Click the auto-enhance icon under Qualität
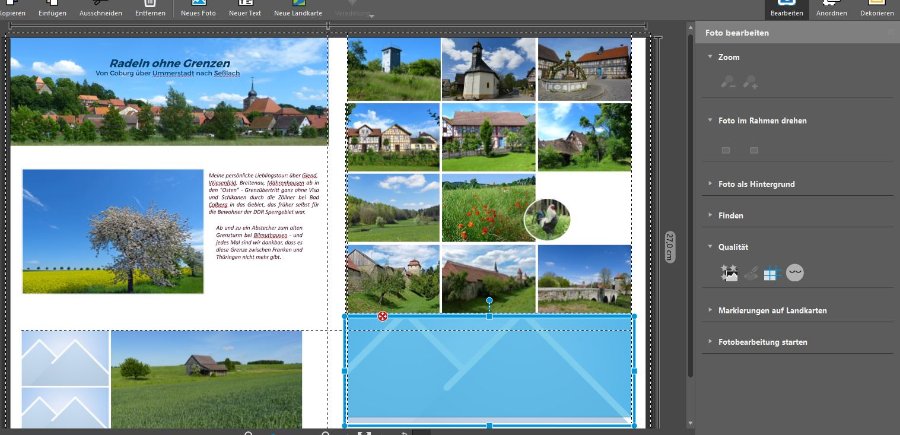The image size is (900, 435). (x=729, y=273)
